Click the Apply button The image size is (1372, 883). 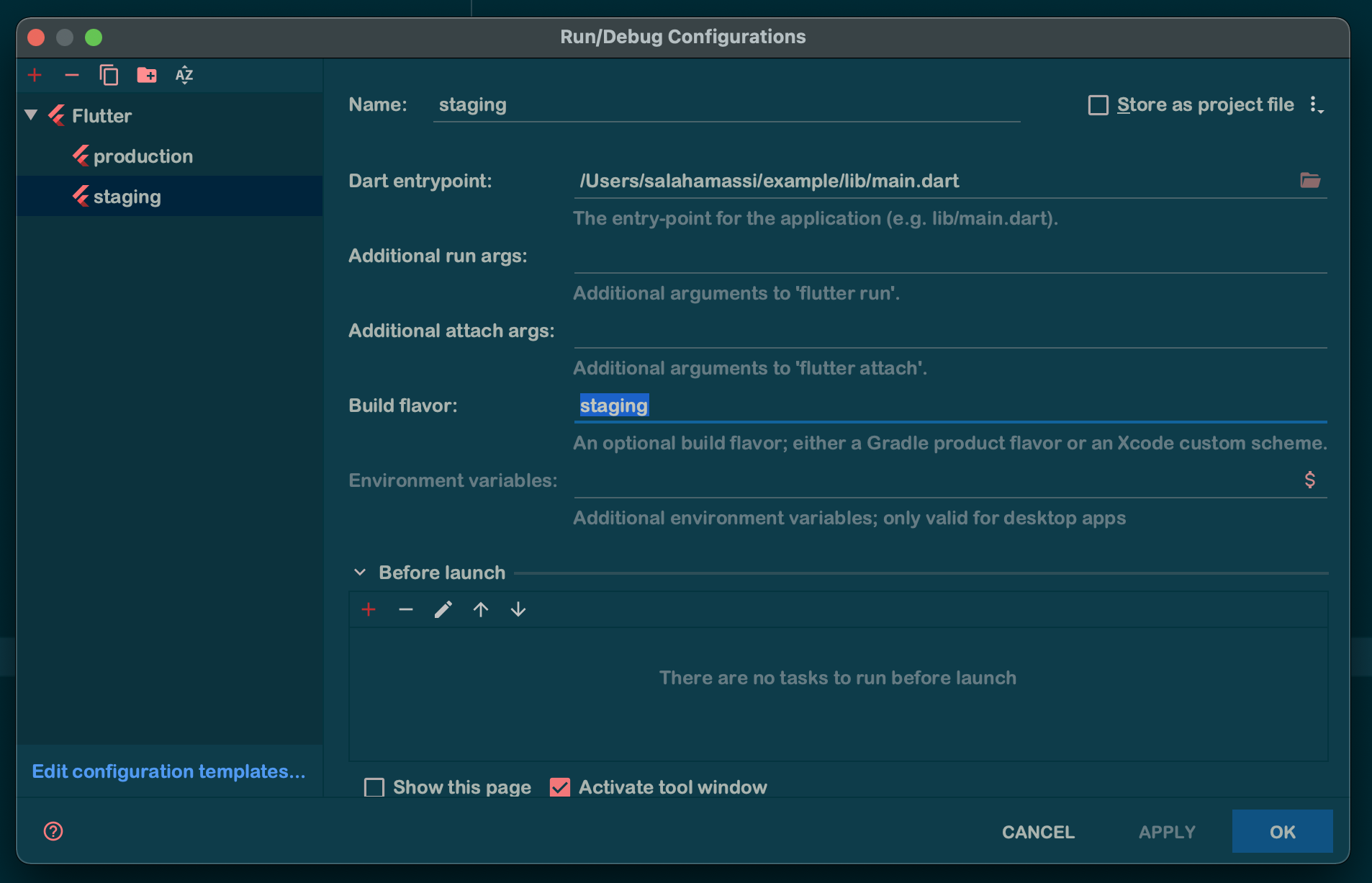[1167, 832]
